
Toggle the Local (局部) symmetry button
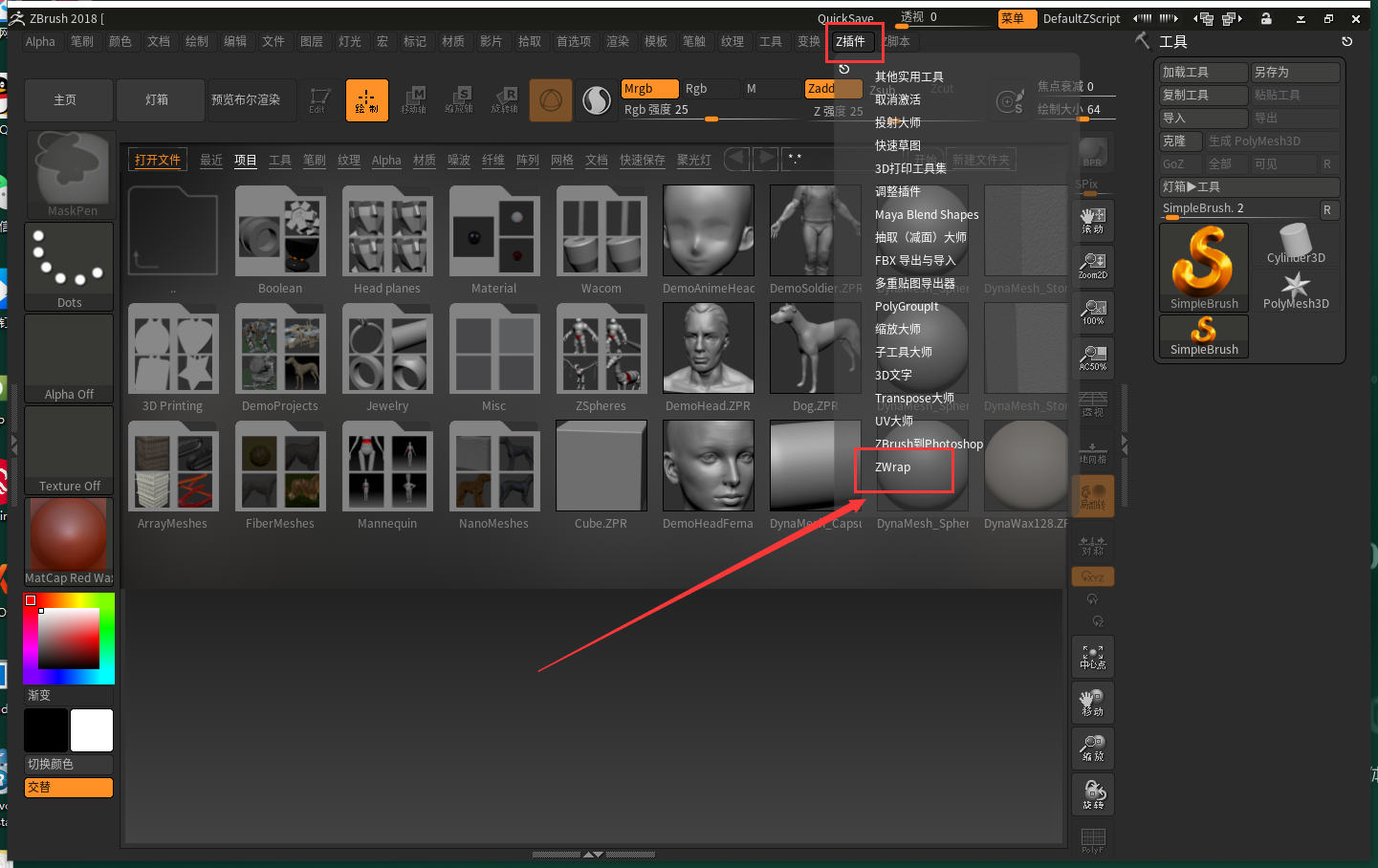point(1093,496)
